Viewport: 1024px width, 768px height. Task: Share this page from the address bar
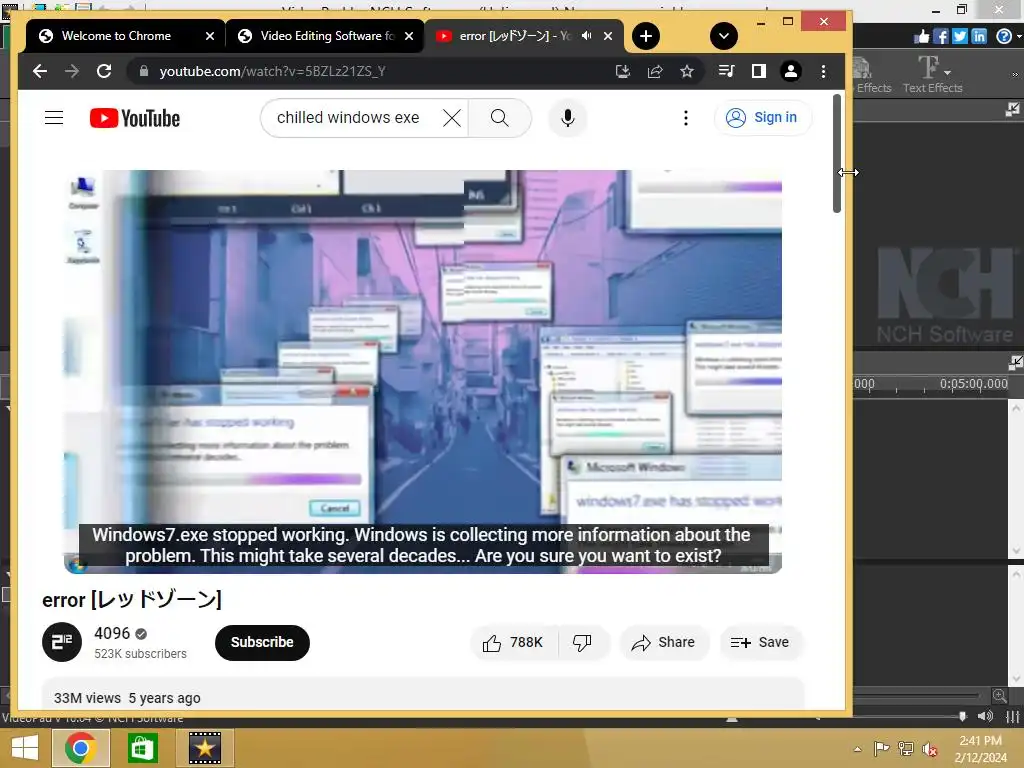pyautogui.click(x=654, y=71)
